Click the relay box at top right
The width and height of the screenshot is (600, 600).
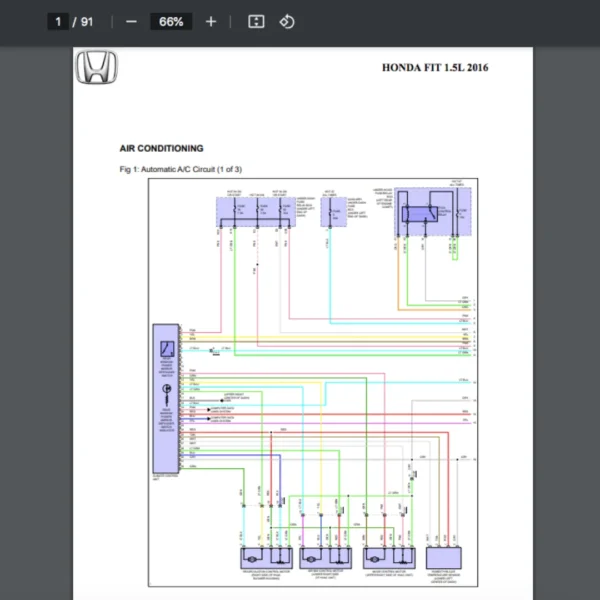pyautogui.click(x=427, y=211)
